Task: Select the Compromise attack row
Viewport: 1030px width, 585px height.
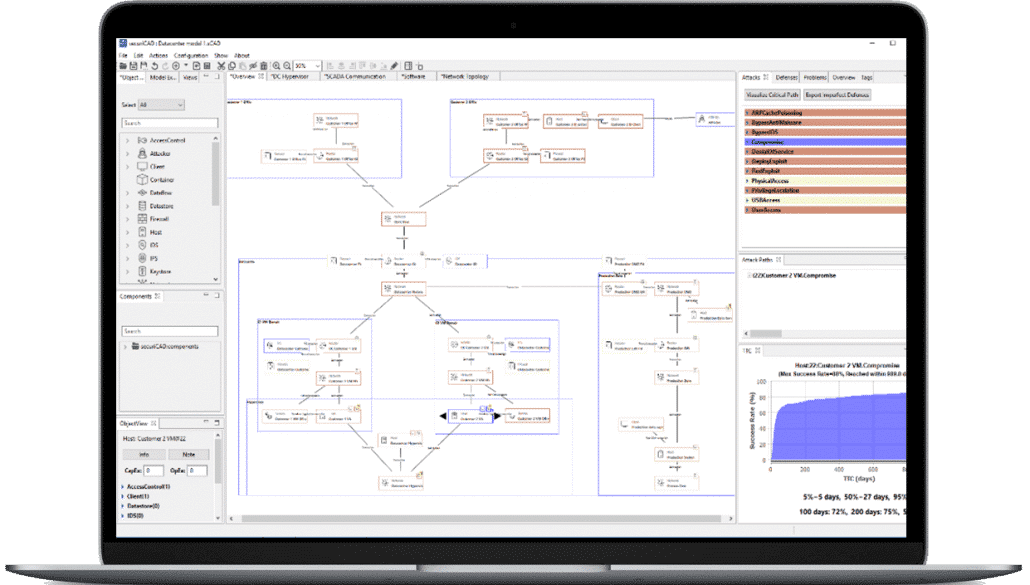Action: [825, 142]
